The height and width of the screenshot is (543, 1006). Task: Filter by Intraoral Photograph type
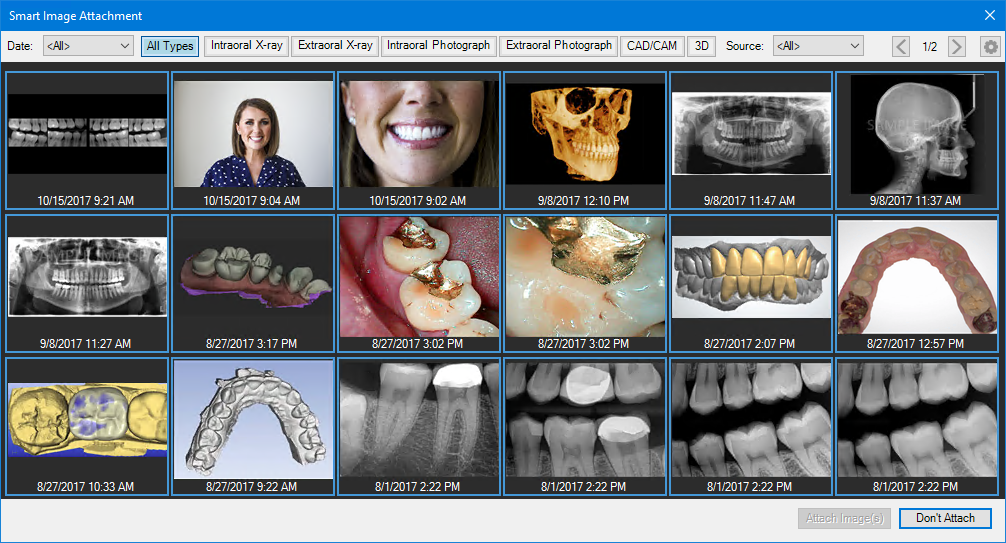click(x=438, y=46)
